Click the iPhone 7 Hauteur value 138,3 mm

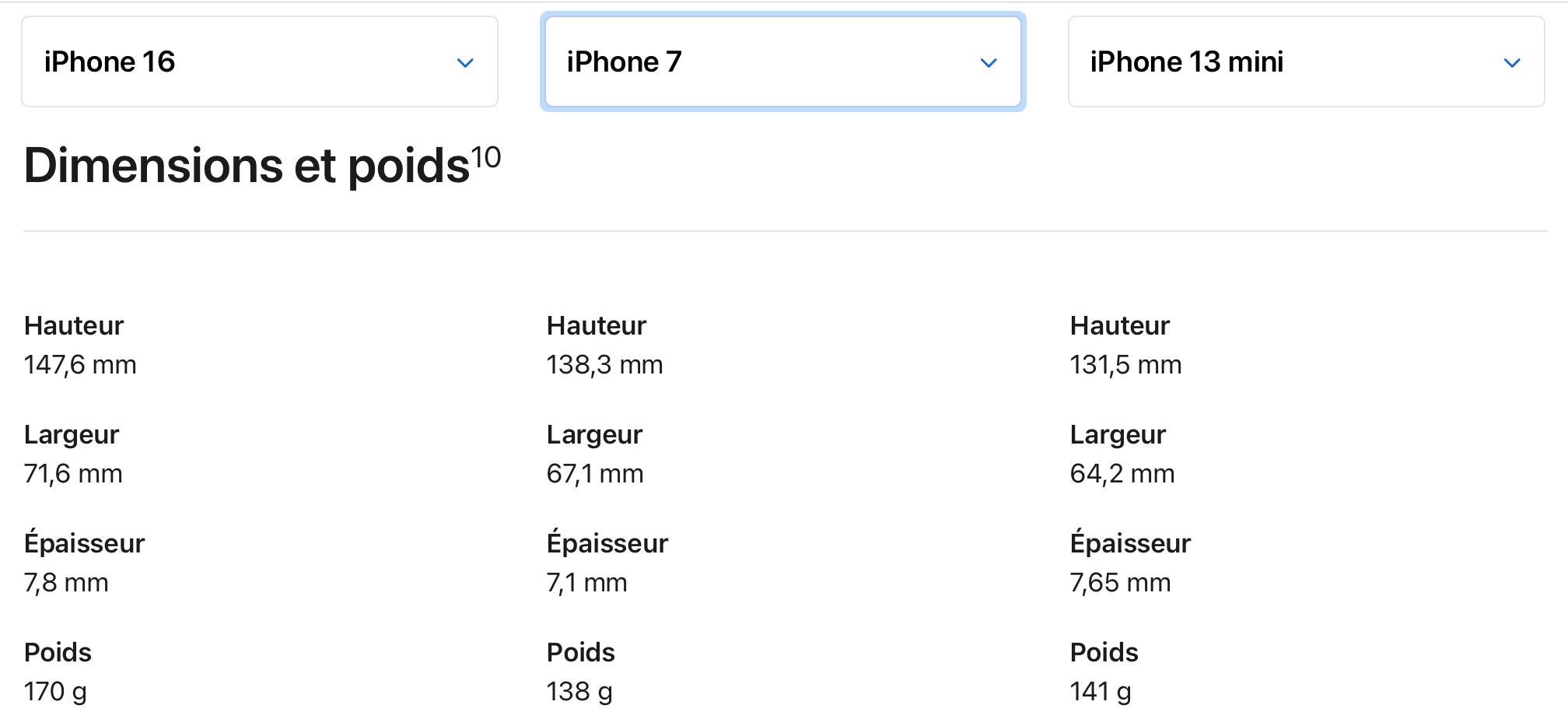click(x=604, y=365)
